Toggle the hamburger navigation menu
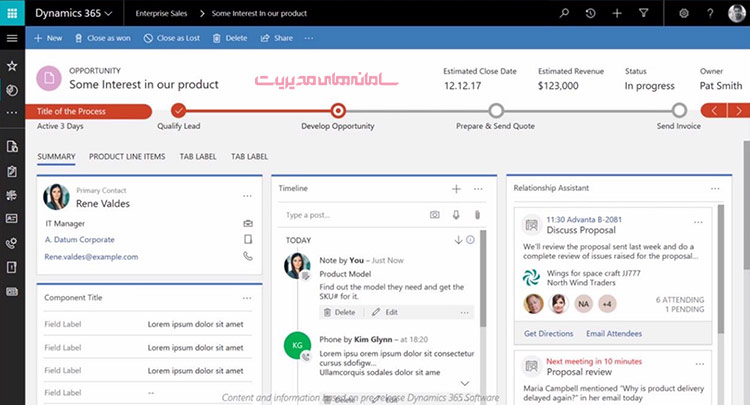The width and height of the screenshot is (750, 405). pyautogui.click(x=12, y=38)
